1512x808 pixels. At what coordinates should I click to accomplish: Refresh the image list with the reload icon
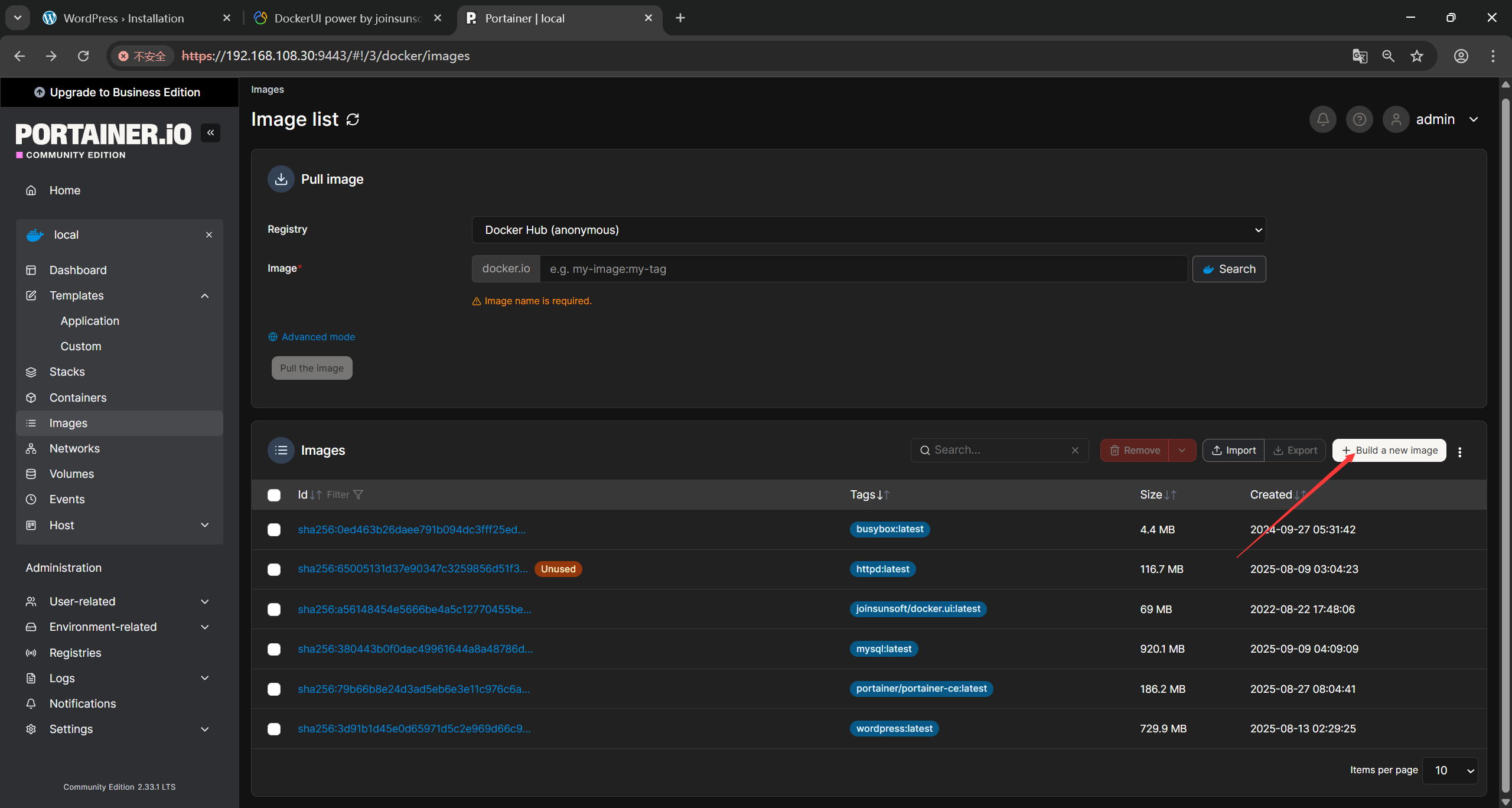pos(353,120)
